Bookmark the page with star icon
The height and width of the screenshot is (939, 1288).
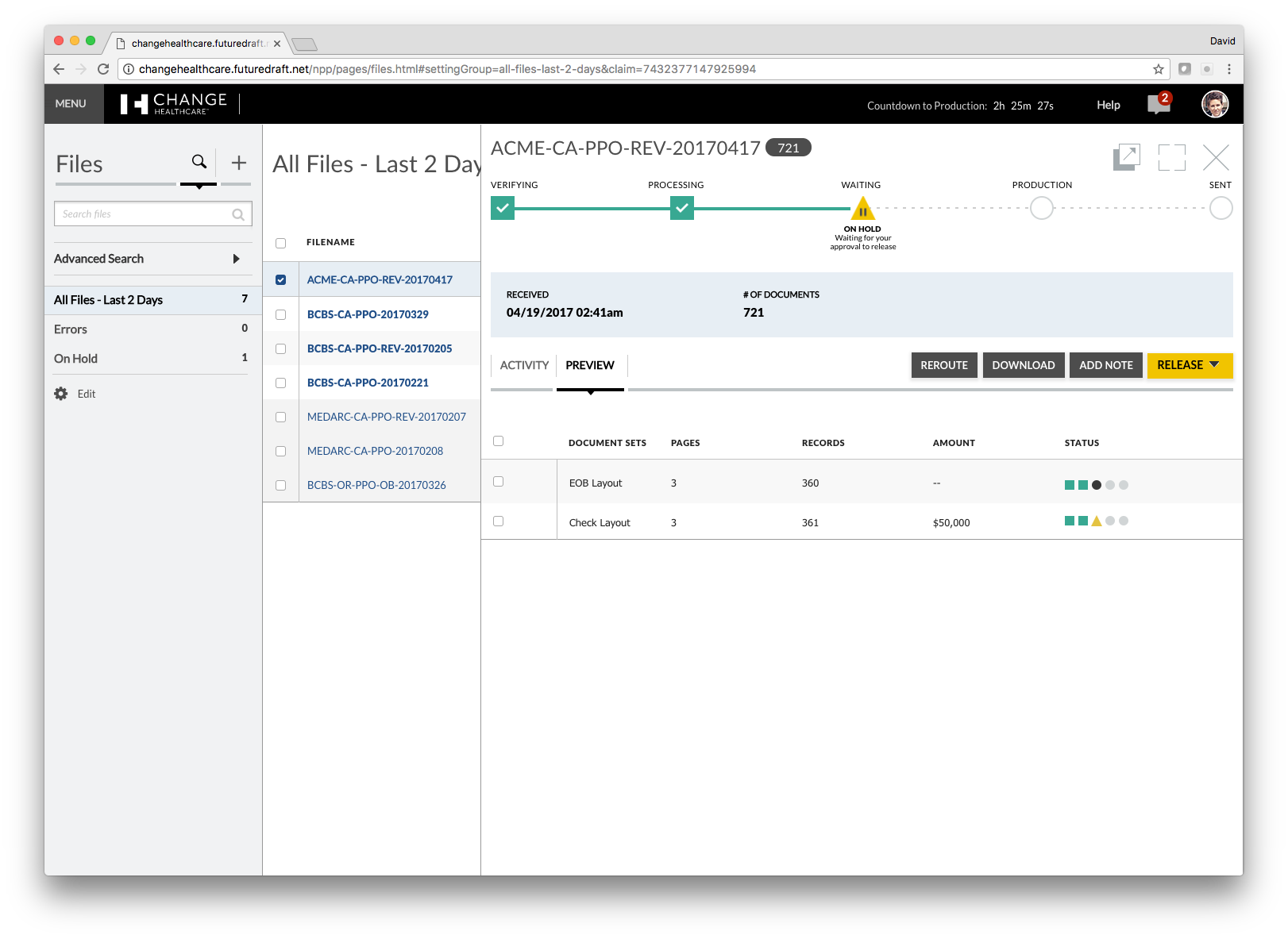click(1159, 69)
